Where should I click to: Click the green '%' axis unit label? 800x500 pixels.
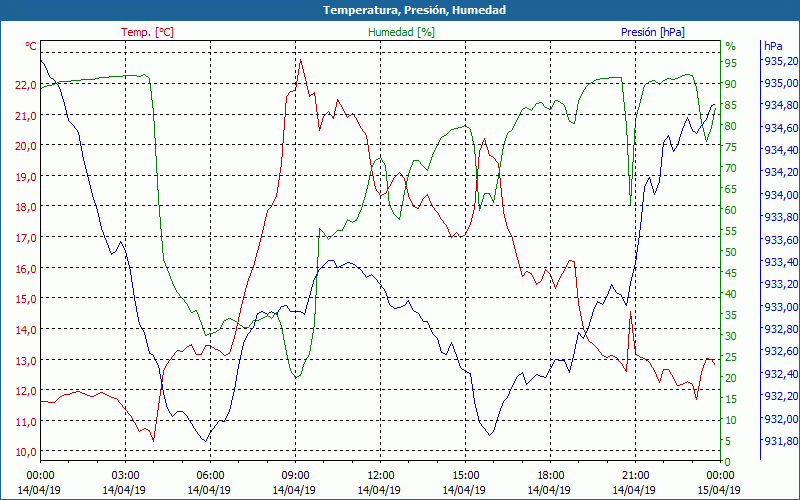pyautogui.click(x=731, y=46)
